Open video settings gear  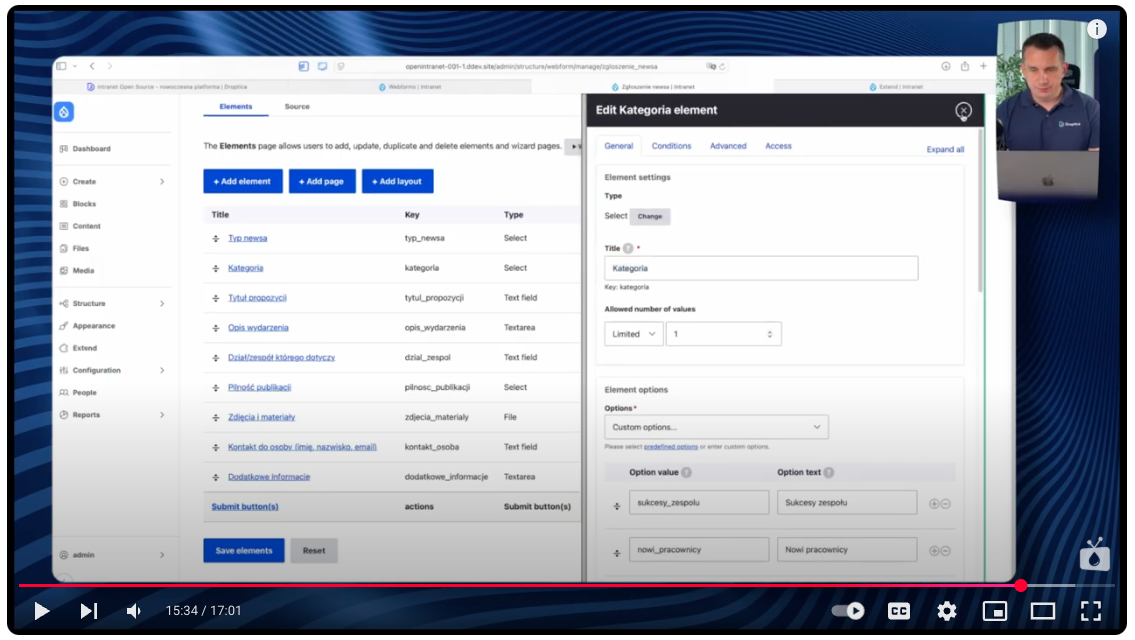(x=947, y=611)
